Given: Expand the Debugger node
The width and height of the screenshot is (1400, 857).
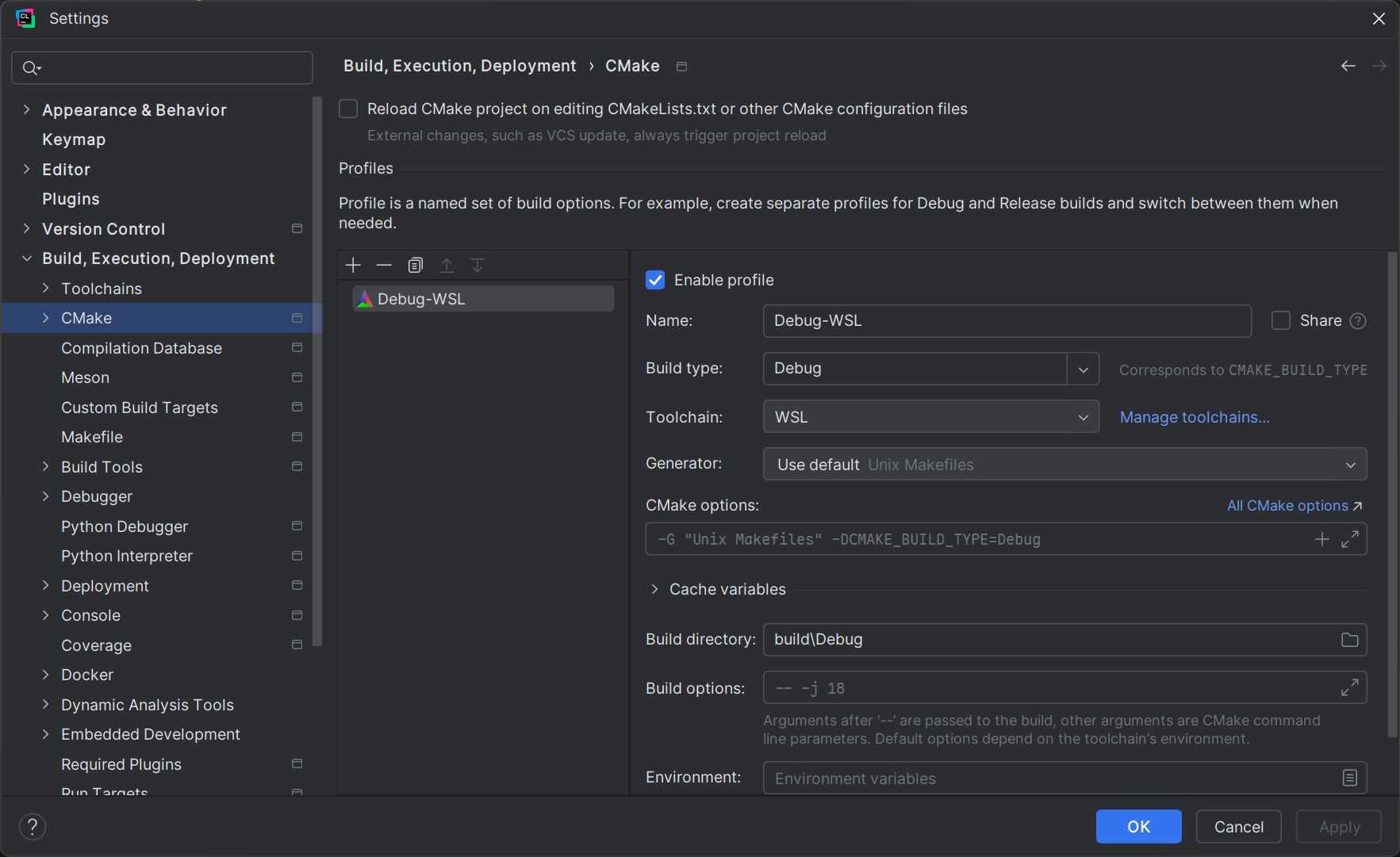Looking at the screenshot, I should coord(46,496).
